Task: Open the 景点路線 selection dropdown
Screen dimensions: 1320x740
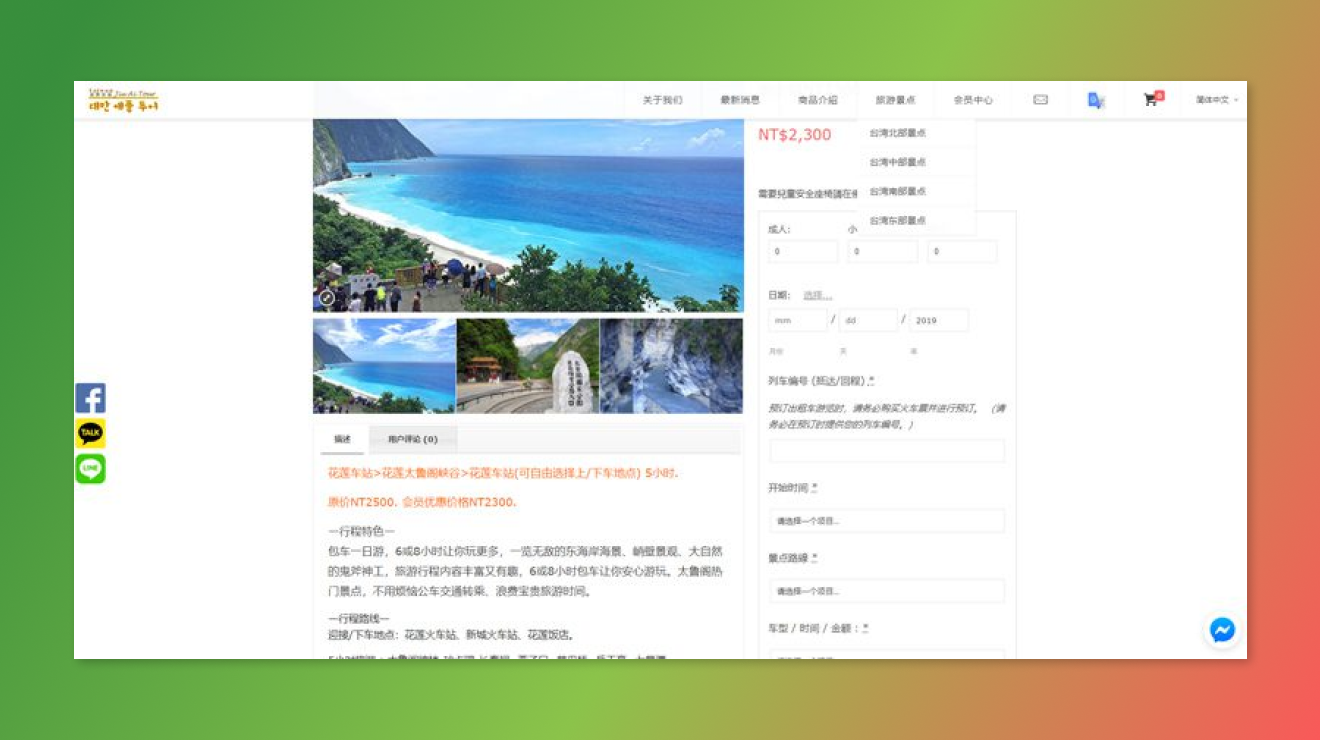Action: 886,591
